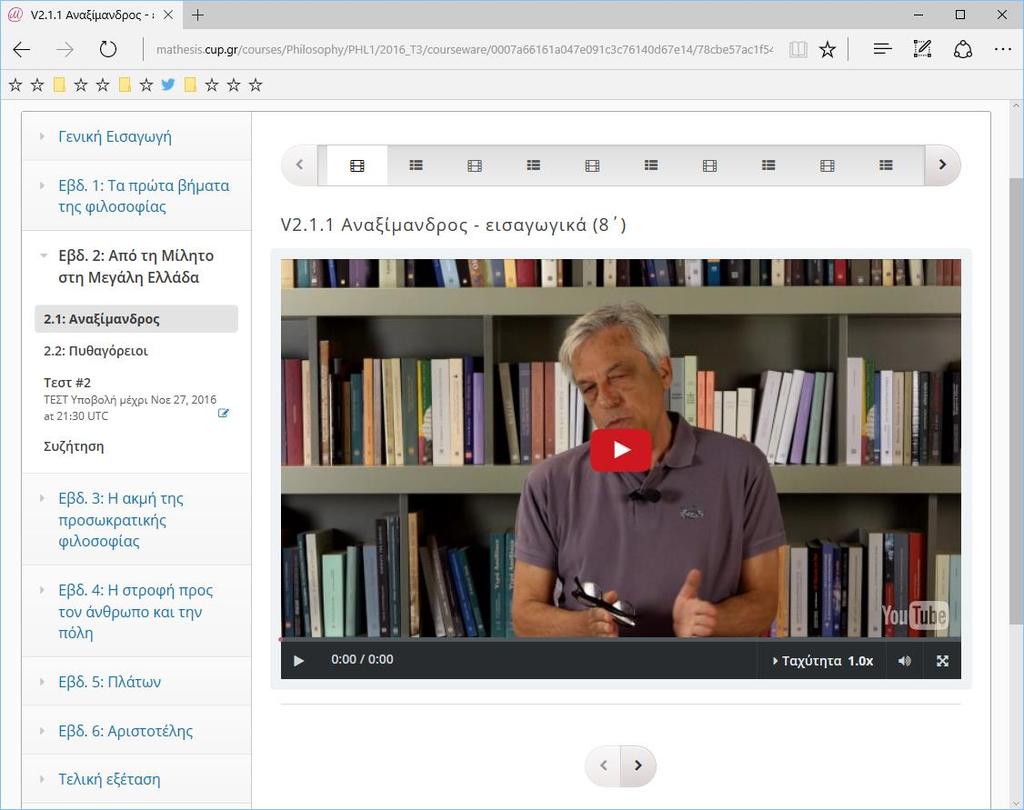Select the fifth unit, a video, in sequence bar
Image resolution: width=1024 pixels, height=810 pixels.
coord(592,166)
